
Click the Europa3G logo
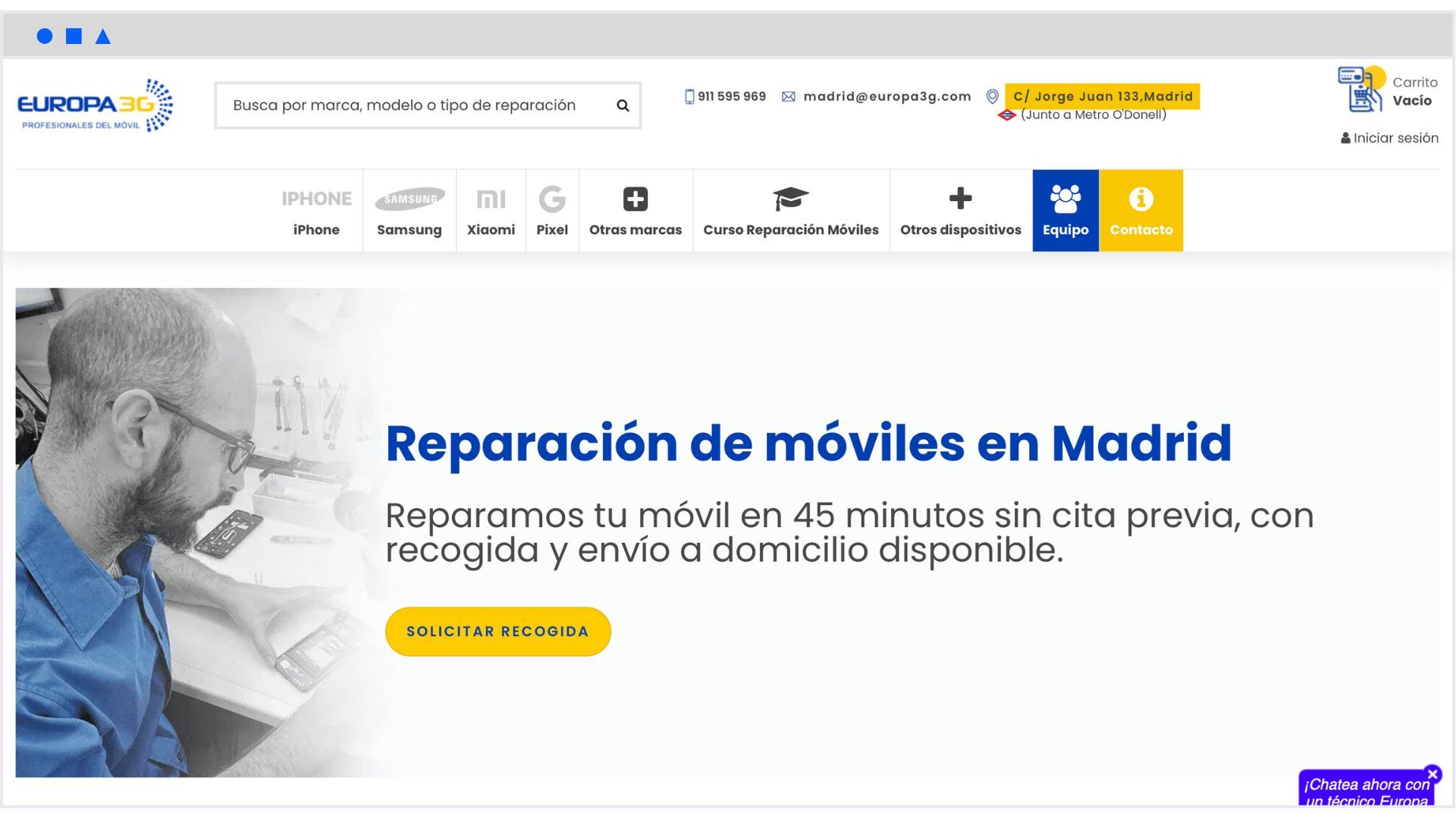click(x=95, y=105)
